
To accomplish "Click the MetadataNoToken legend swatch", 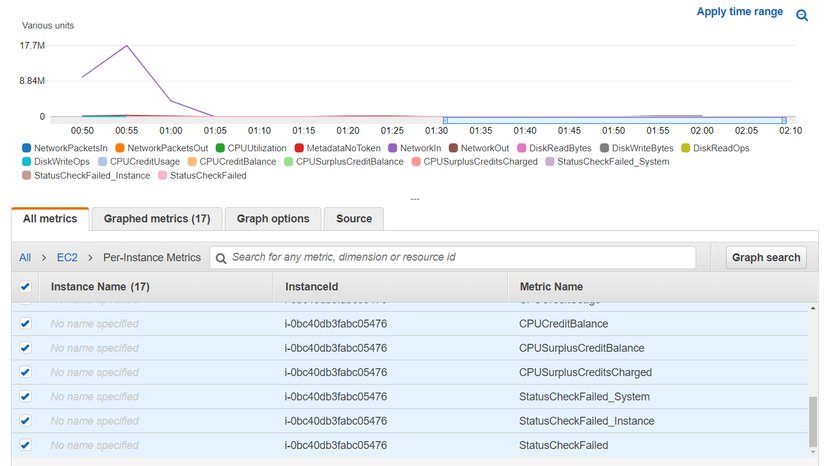I will (x=299, y=148).
